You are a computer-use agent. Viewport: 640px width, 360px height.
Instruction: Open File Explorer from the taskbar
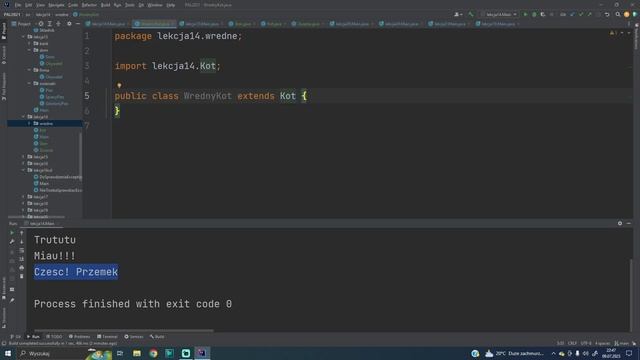tap(137, 353)
